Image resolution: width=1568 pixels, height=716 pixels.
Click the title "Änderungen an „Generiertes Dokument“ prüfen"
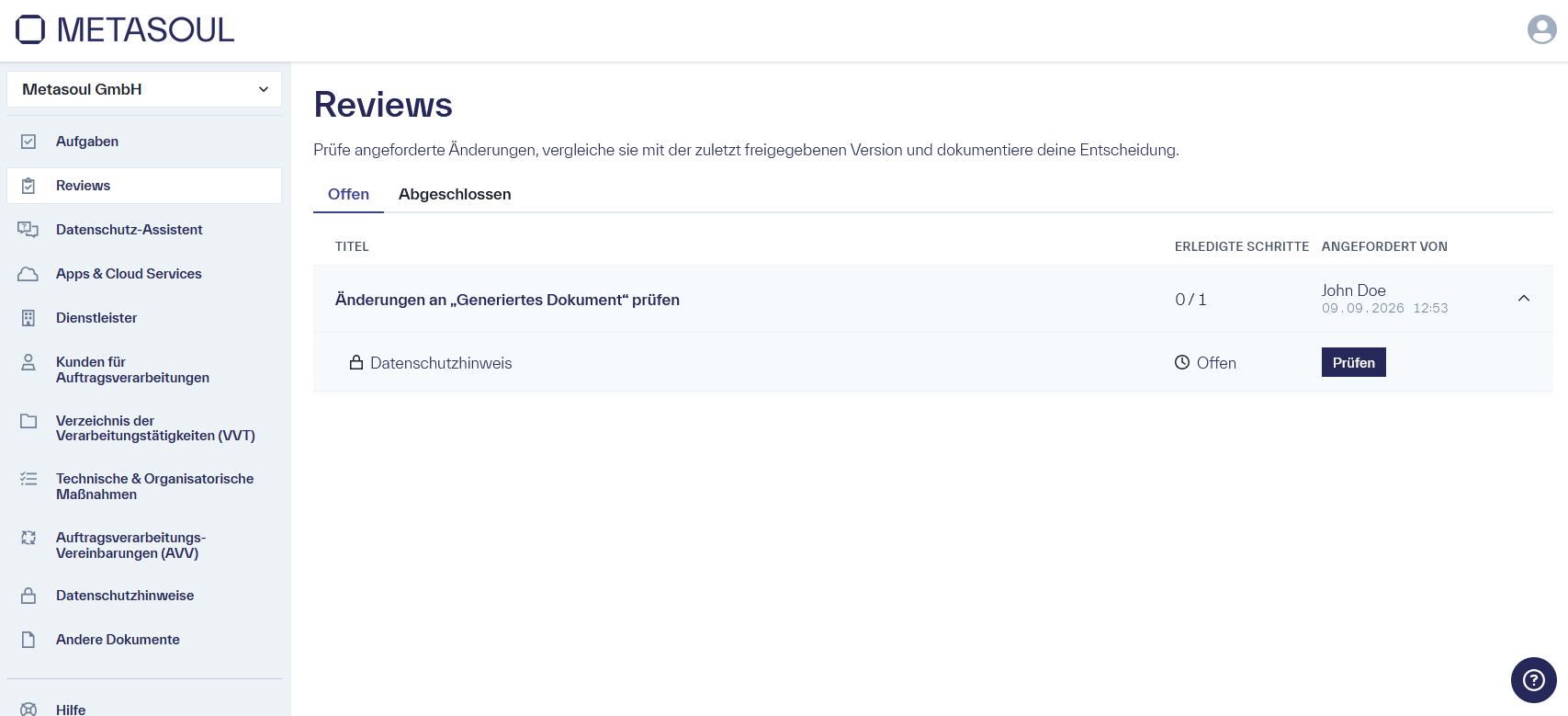point(507,300)
